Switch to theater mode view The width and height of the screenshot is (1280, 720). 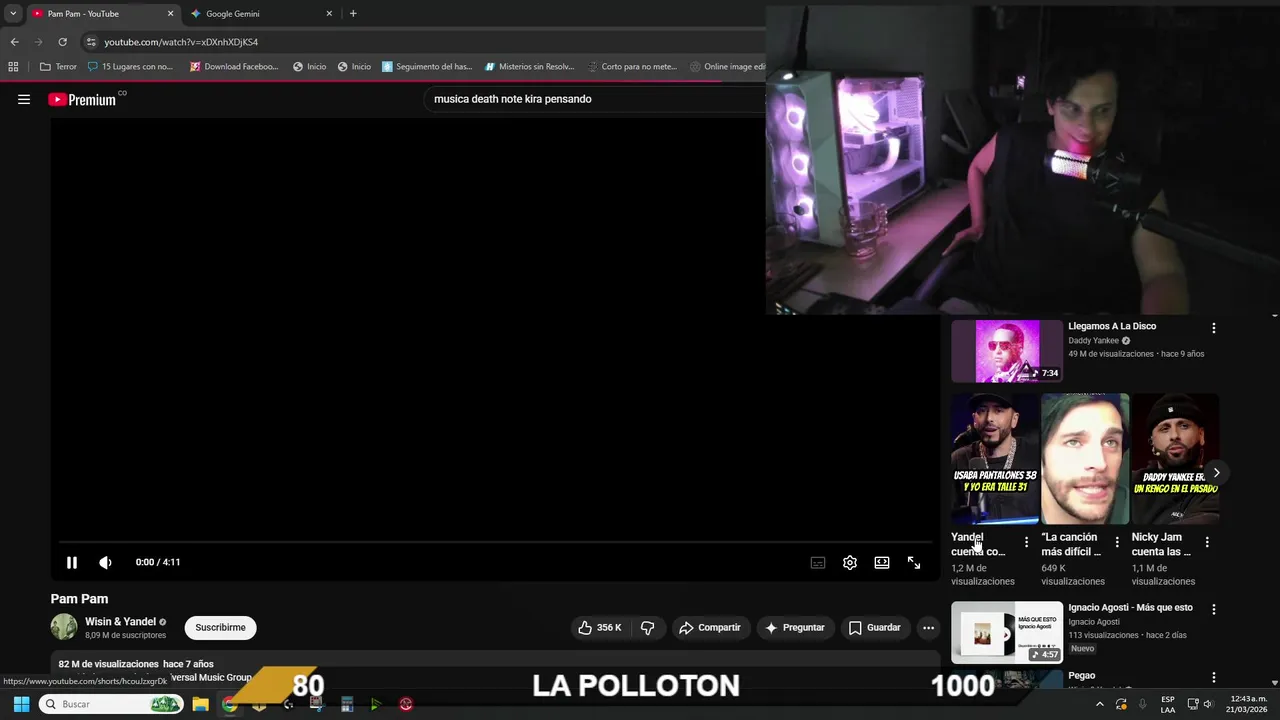[x=882, y=562]
